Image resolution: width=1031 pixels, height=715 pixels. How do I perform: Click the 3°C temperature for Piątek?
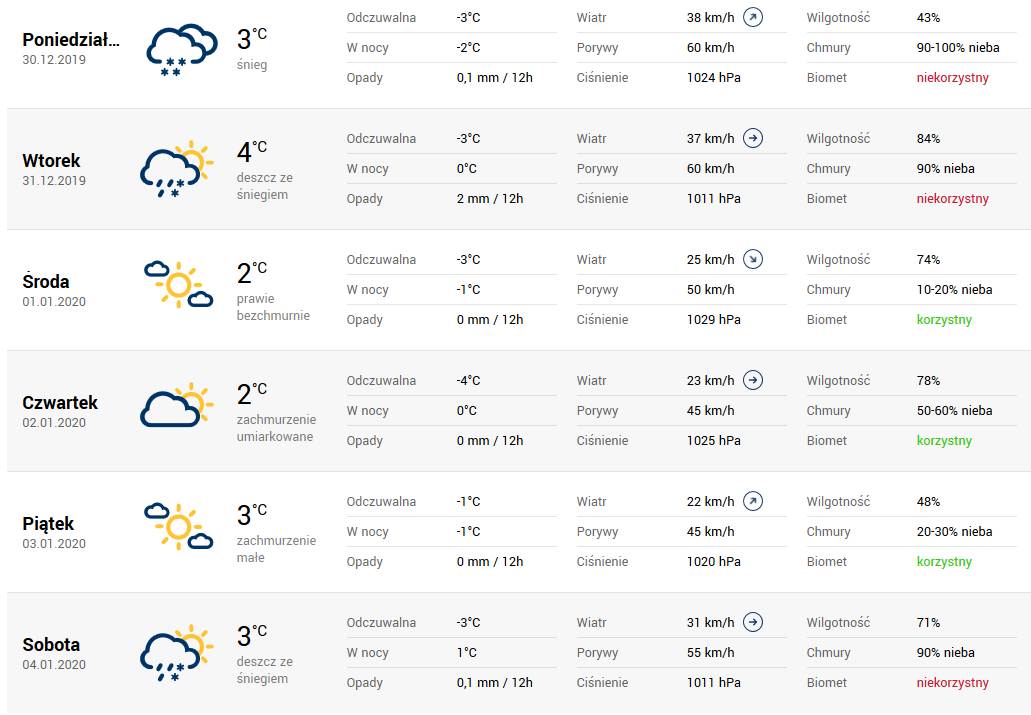click(x=252, y=514)
